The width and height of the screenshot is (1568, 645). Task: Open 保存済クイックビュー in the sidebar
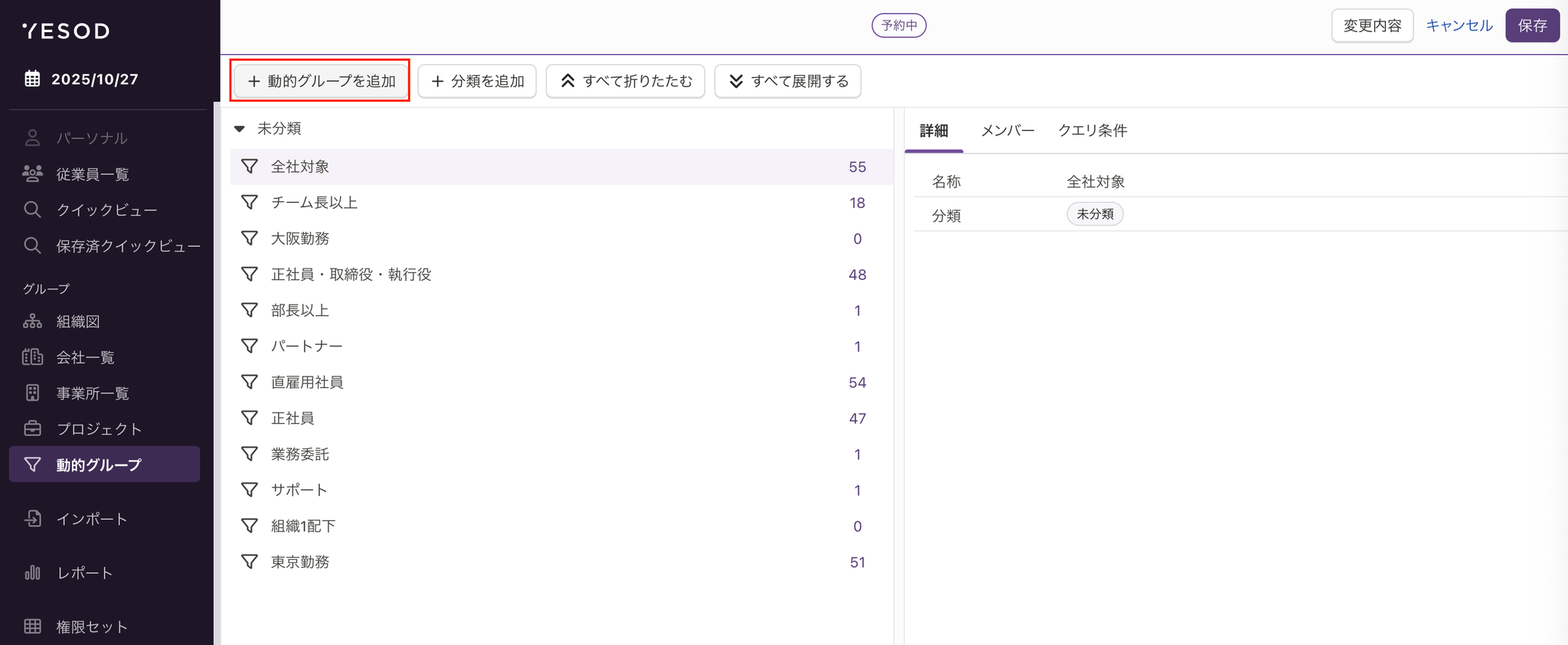[128, 246]
